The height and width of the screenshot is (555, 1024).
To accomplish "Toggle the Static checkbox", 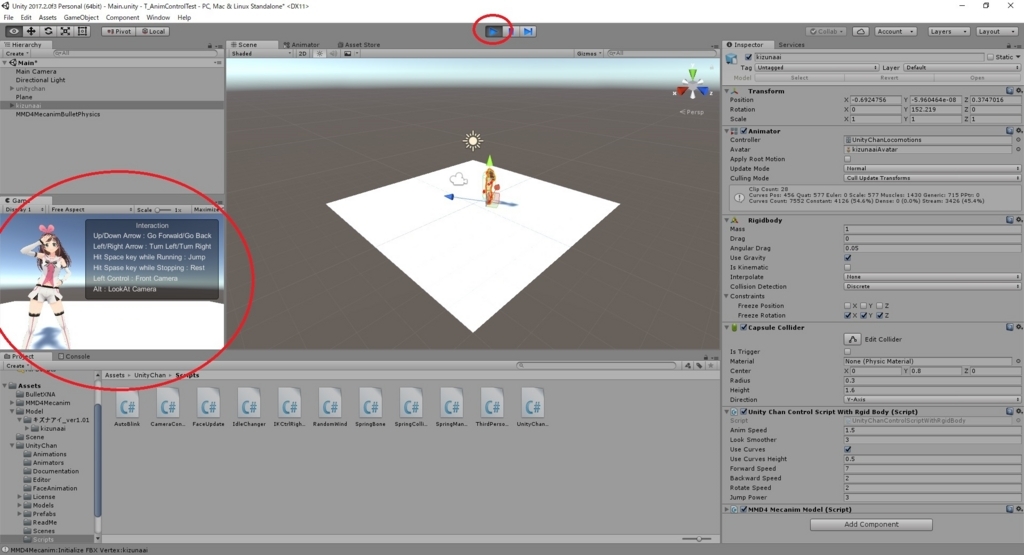I will coord(990,57).
